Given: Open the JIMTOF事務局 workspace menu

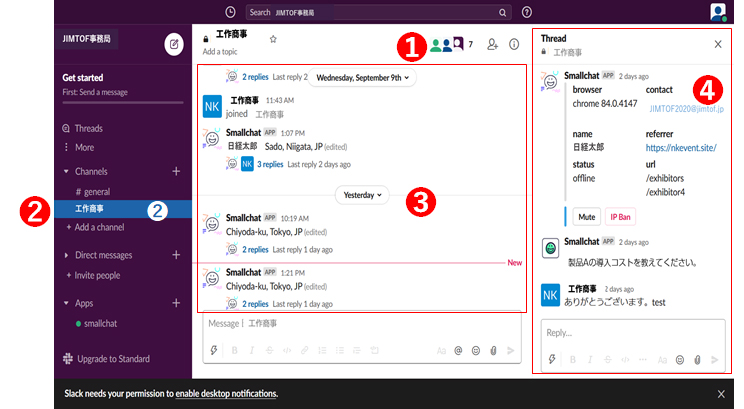Looking at the screenshot, I should 87,39.
